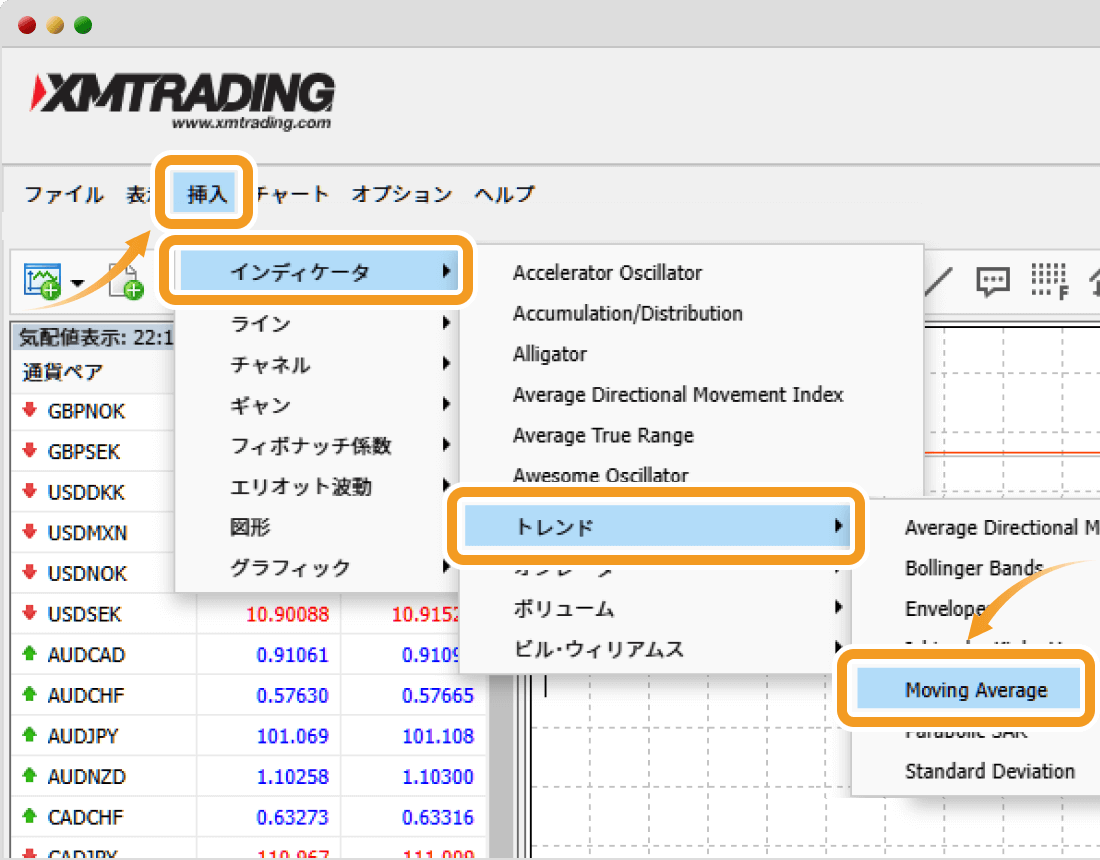Select Bollinger Bands in trend submenu
This screenshot has height=860, width=1100.
point(974,567)
